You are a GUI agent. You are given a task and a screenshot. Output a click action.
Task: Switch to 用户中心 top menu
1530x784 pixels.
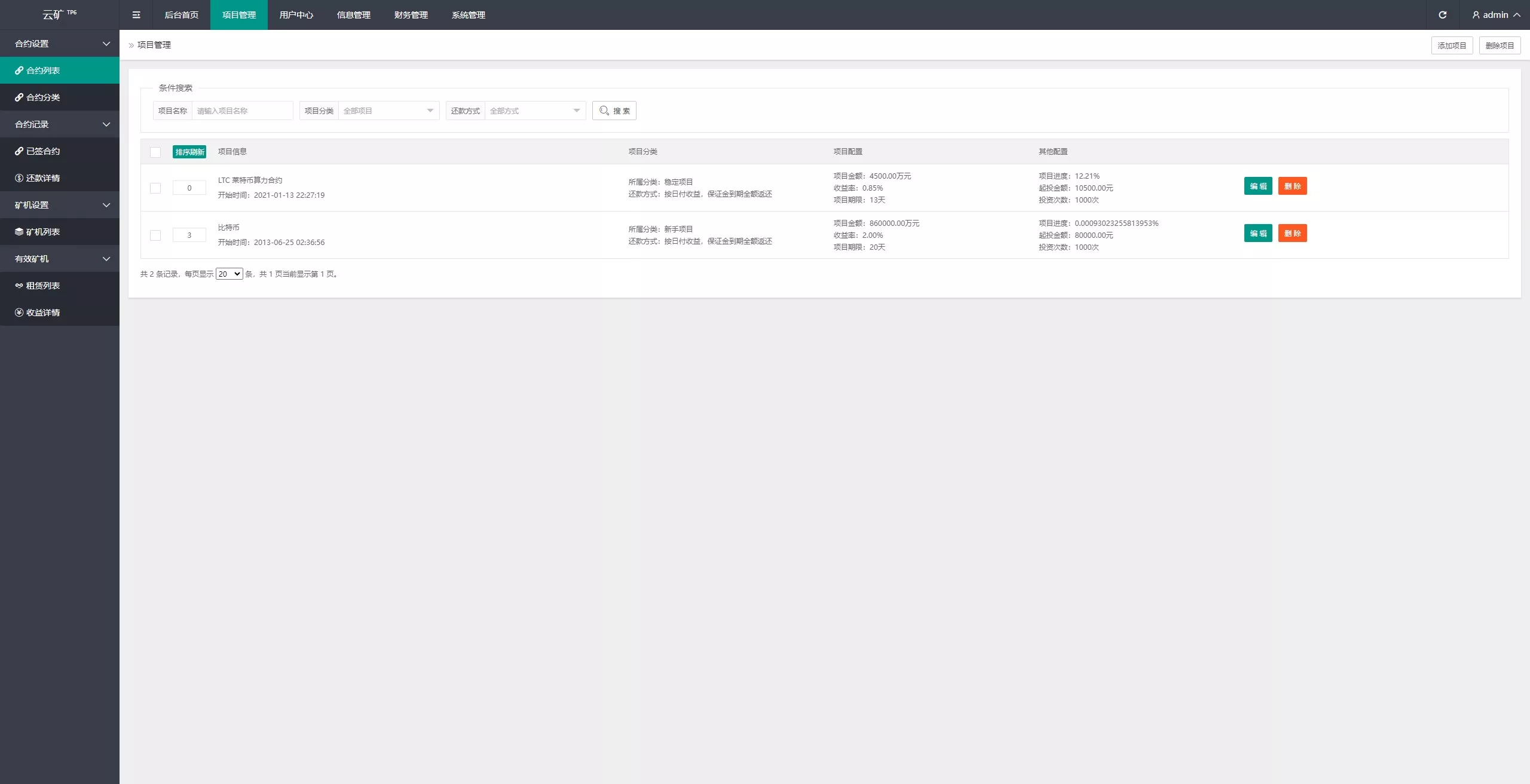click(296, 15)
